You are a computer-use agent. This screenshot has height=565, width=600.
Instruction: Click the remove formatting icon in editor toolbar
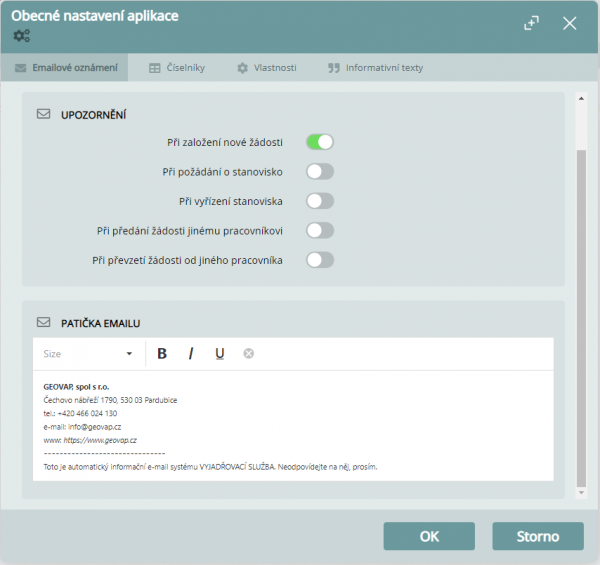(x=249, y=353)
